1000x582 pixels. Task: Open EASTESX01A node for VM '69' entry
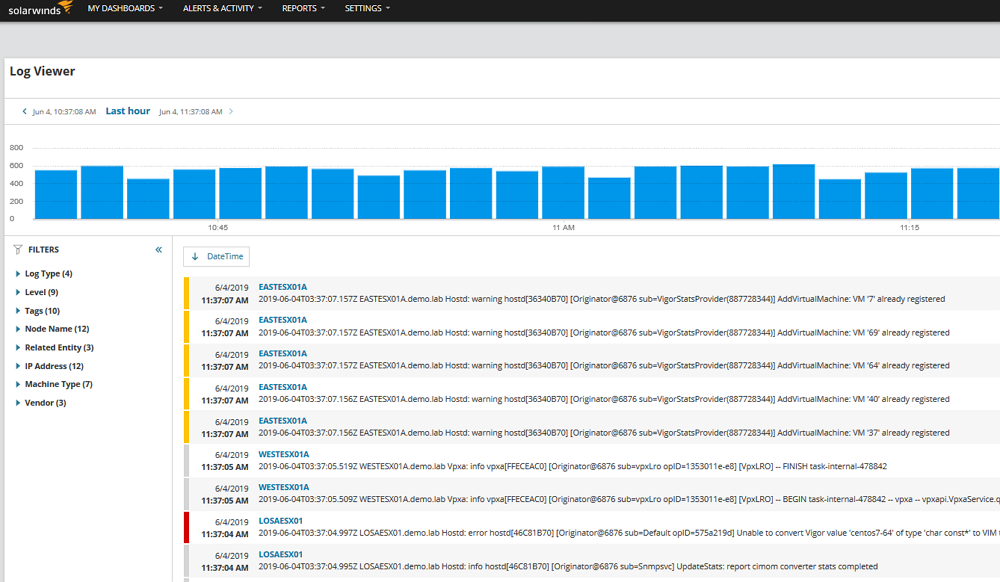(283, 320)
